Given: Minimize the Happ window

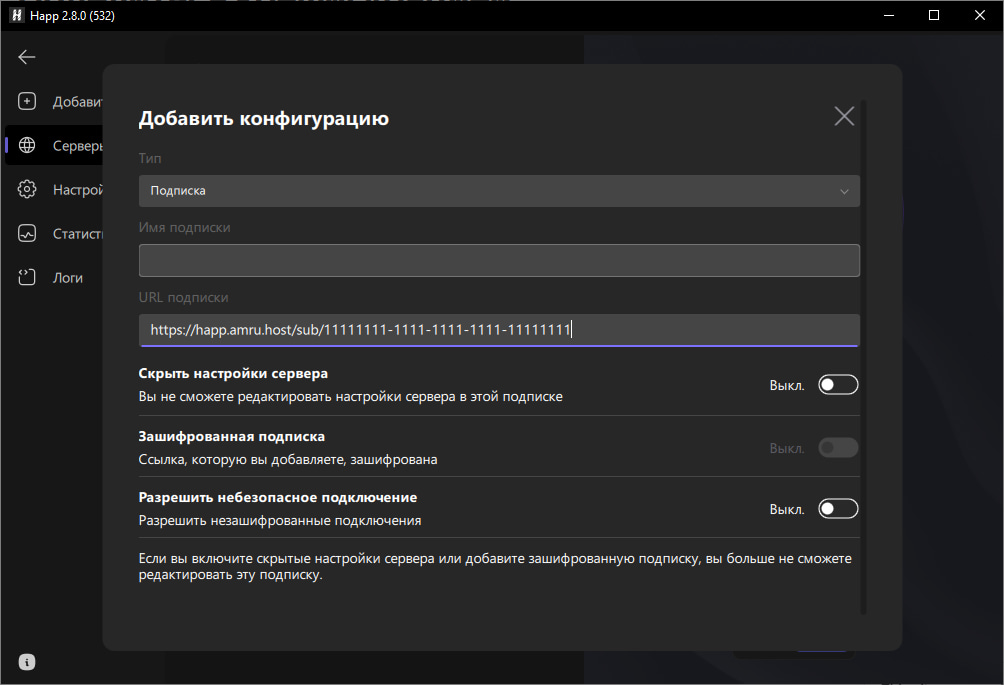Looking at the screenshot, I should [889, 15].
